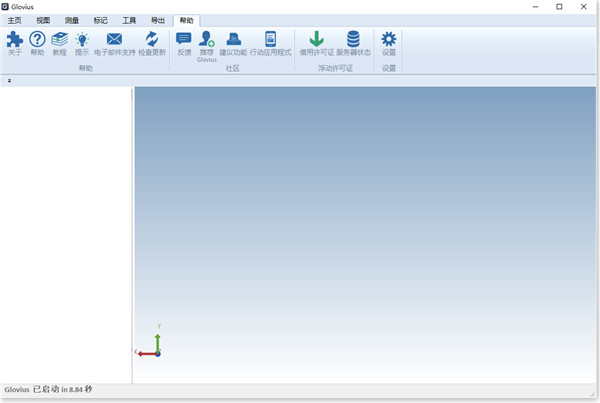Click 推荐 Glovius recommend icon
Screen dimensions: 600x403
click(207, 41)
